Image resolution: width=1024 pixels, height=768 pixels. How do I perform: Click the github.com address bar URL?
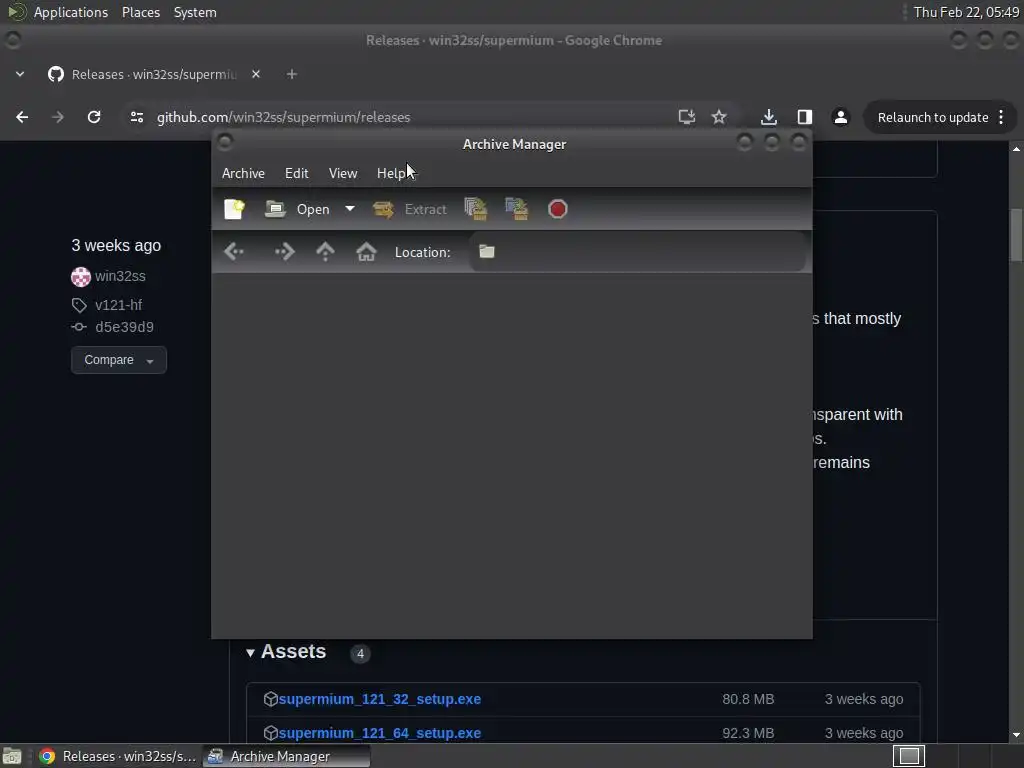click(283, 117)
